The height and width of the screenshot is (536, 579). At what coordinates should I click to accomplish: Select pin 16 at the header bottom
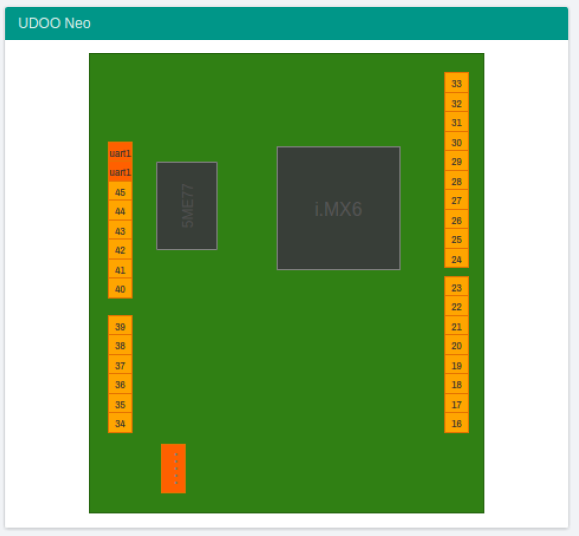click(x=456, y=423)
